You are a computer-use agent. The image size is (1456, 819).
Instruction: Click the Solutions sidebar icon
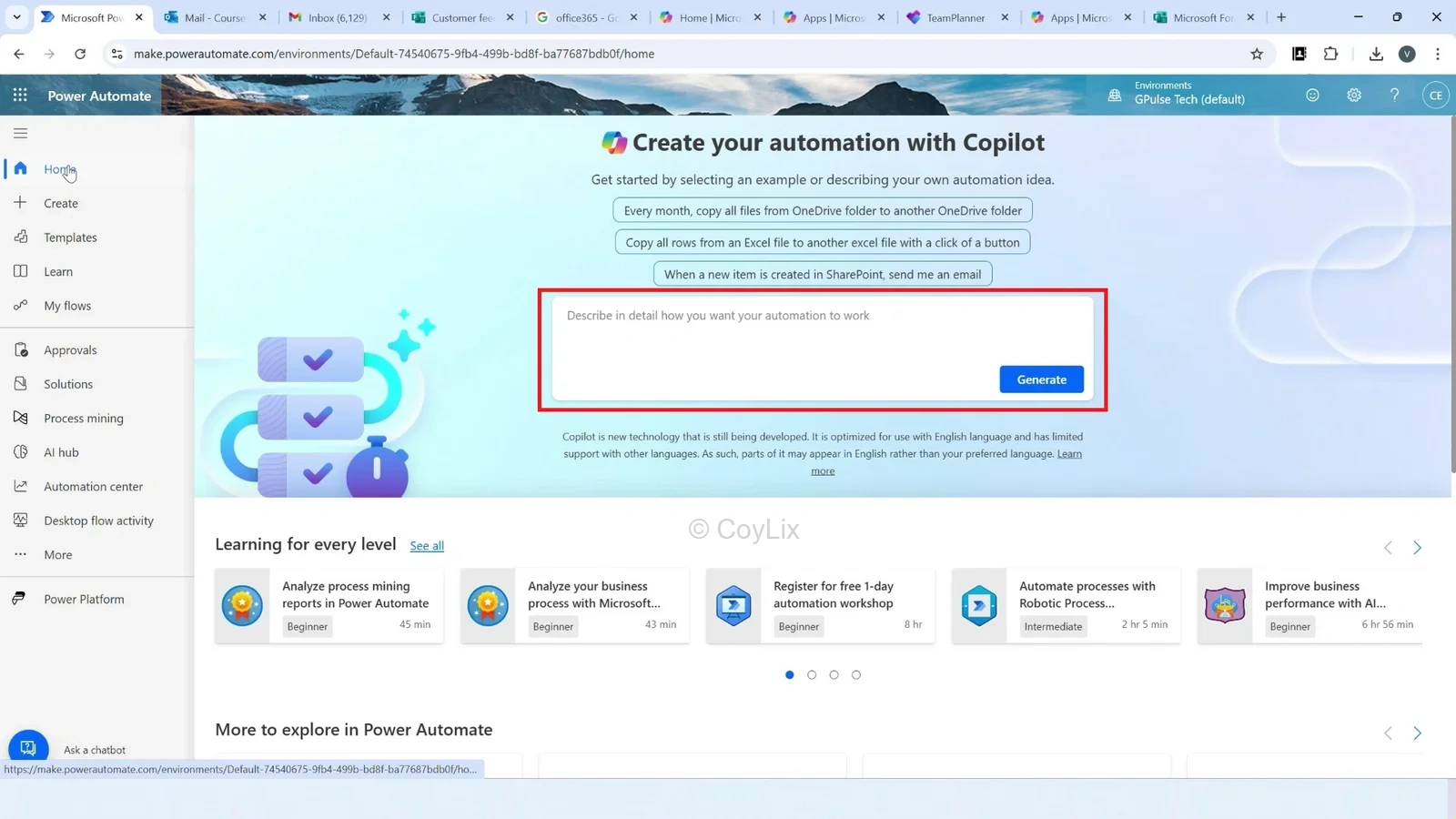(20, 384)
